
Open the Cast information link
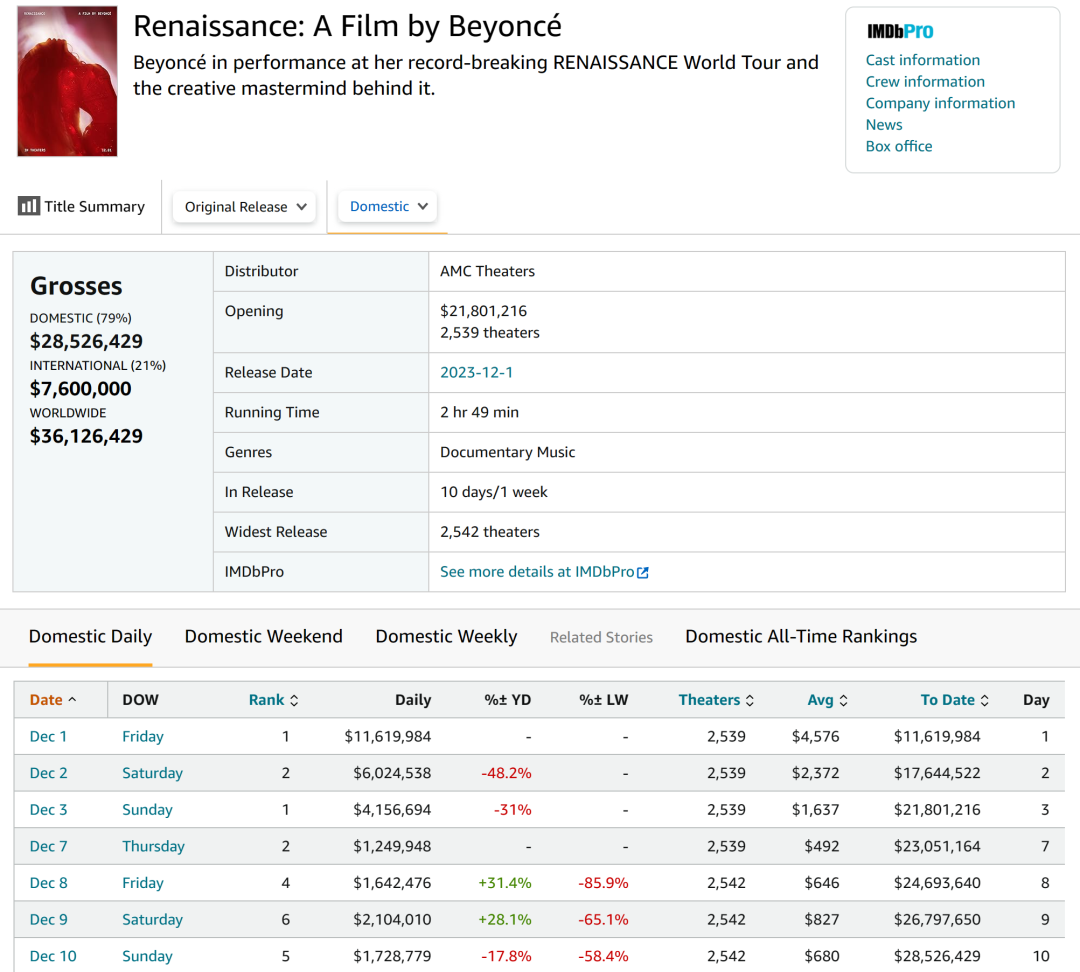pyautogui.click(x=922, y=60)
